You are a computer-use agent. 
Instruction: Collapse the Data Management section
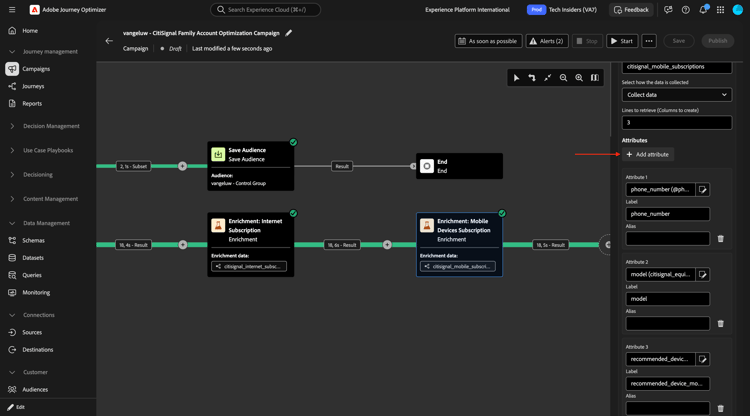[x=12, y=223]
